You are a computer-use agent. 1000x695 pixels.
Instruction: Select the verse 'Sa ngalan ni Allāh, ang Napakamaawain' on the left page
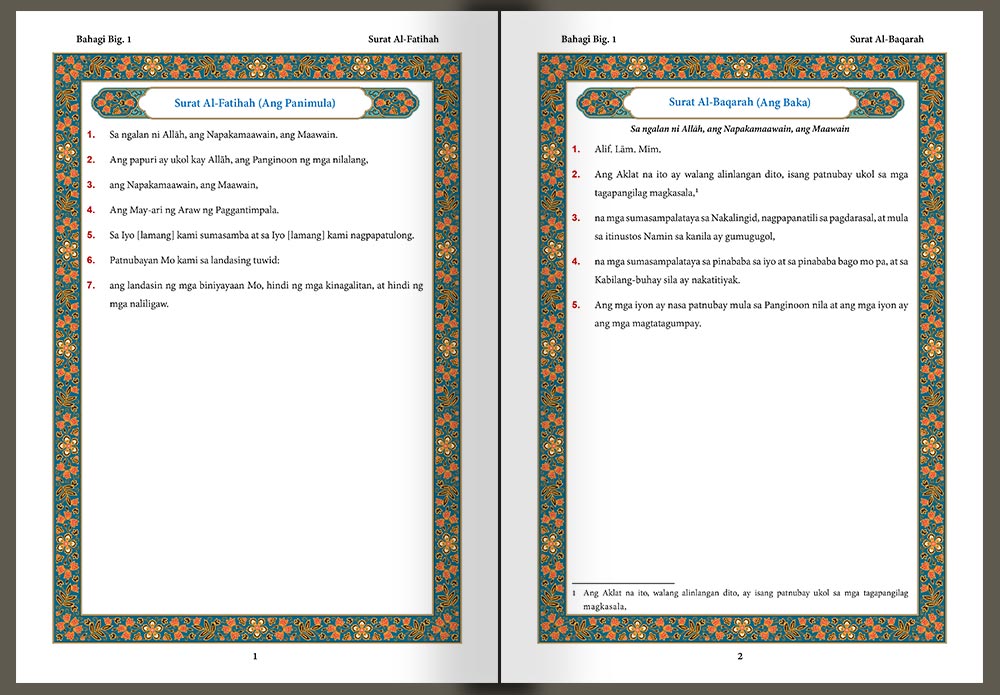coord(223,135)
